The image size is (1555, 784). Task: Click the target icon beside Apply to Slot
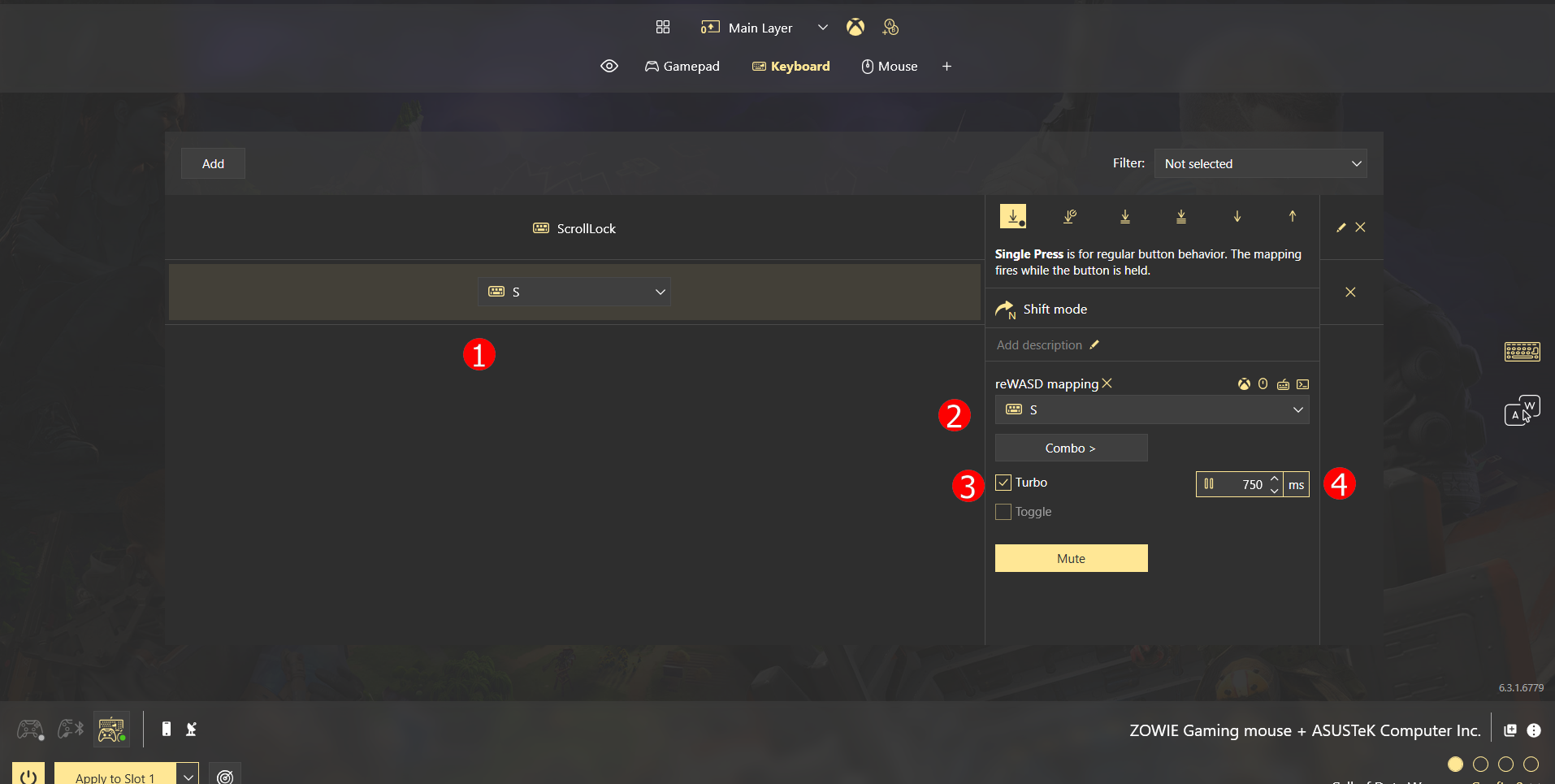pyautogui.click(x=225, y=776)
